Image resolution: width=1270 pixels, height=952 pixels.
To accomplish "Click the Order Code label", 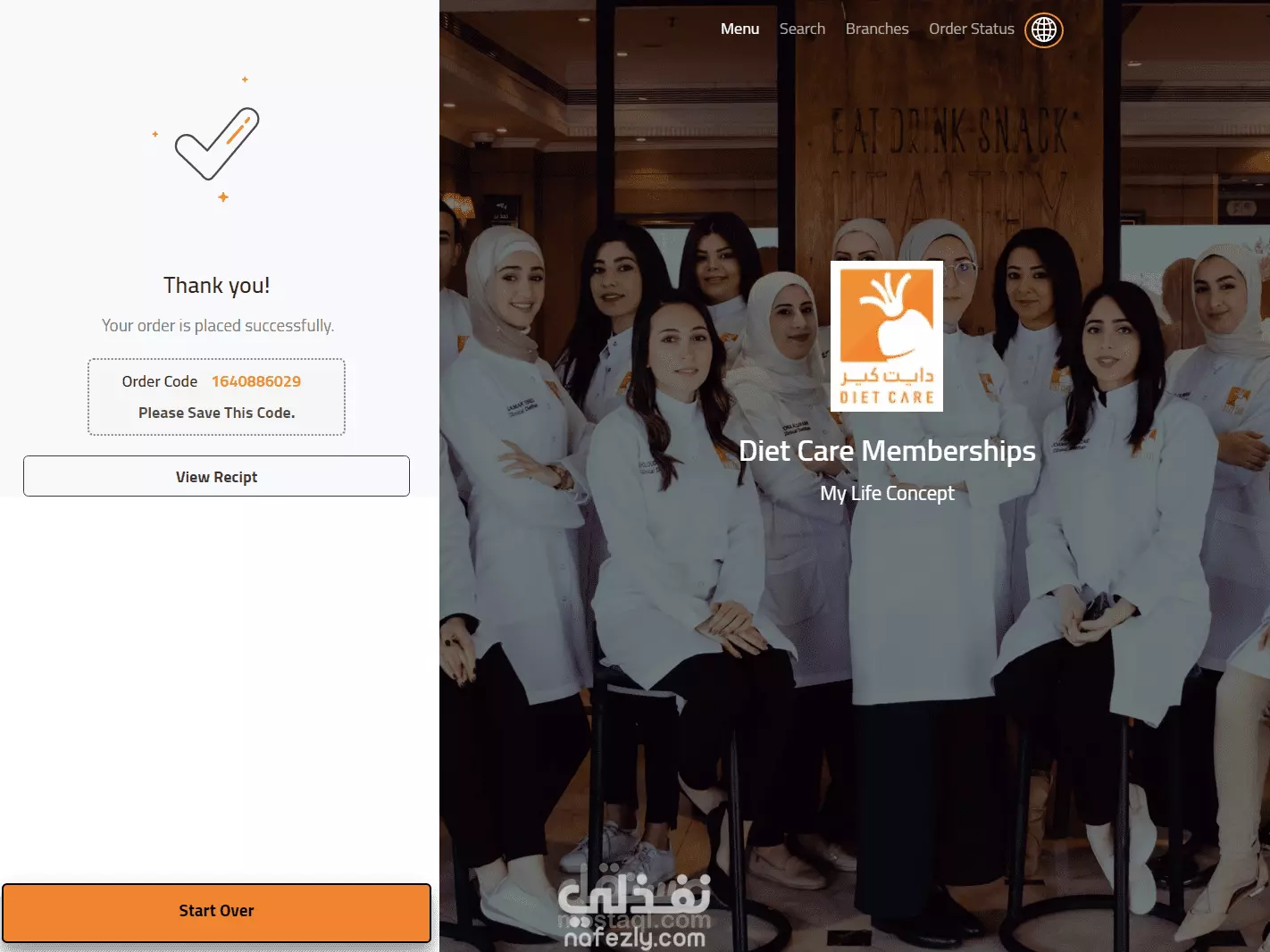I will 160,381.
